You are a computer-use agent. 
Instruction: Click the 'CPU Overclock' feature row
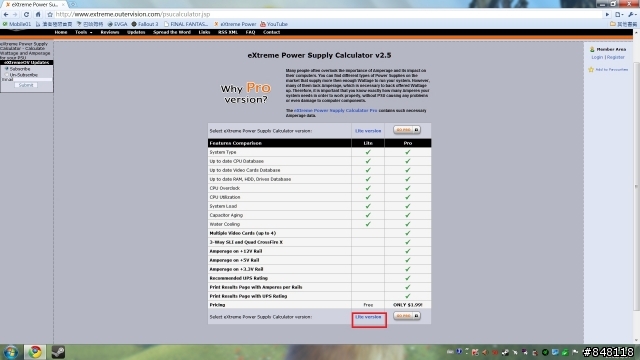click(319, 188)
